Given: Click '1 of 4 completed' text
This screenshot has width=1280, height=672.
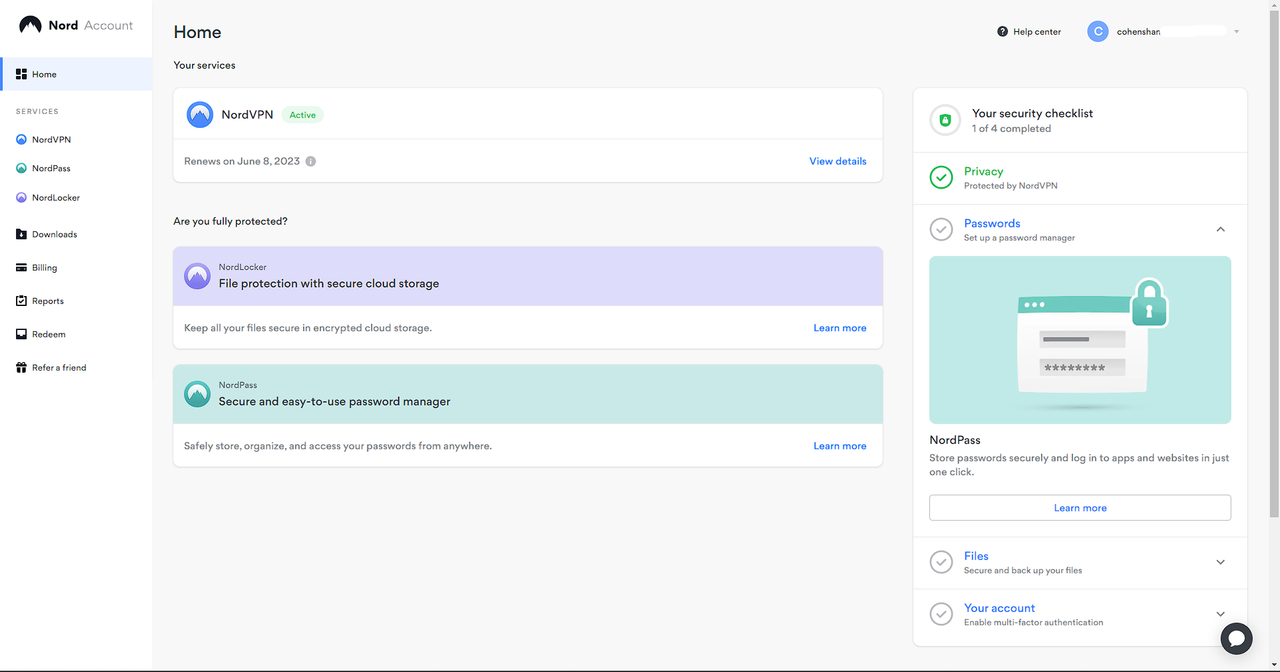Looking at the screenshot, I should coord(1011,129).
